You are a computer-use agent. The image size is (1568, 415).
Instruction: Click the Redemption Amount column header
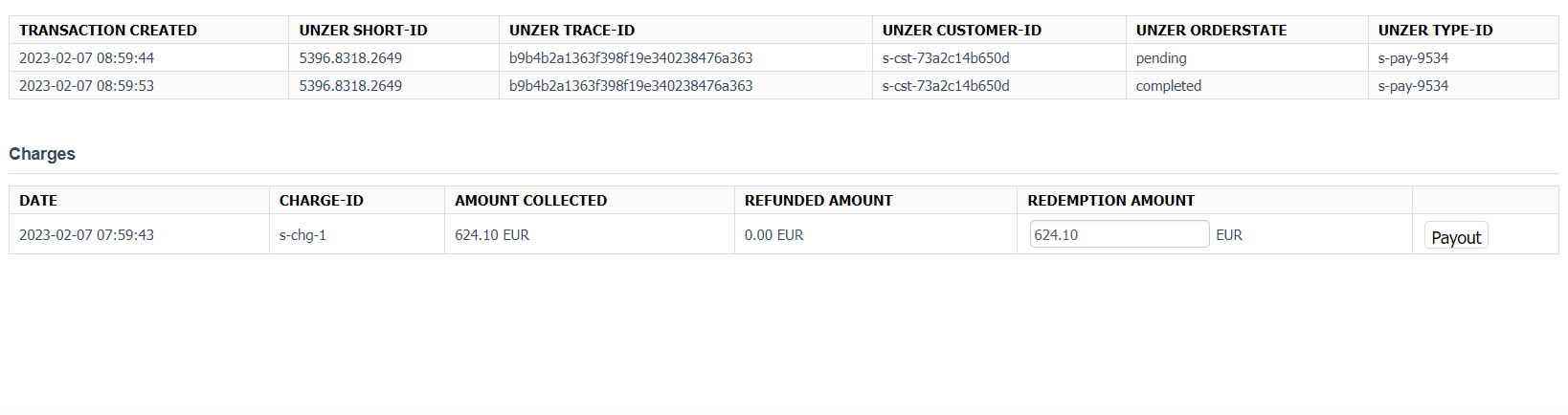point(1110,201)
